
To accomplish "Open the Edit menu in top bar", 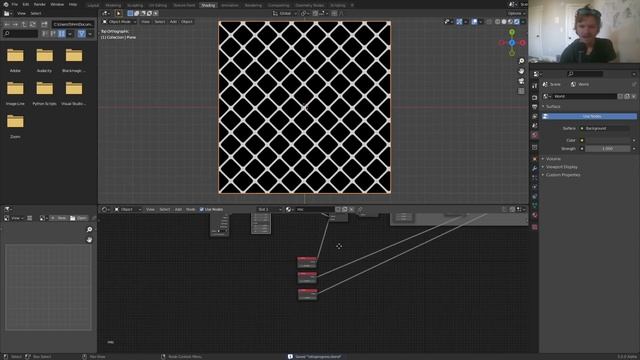I will click(26, 4).
